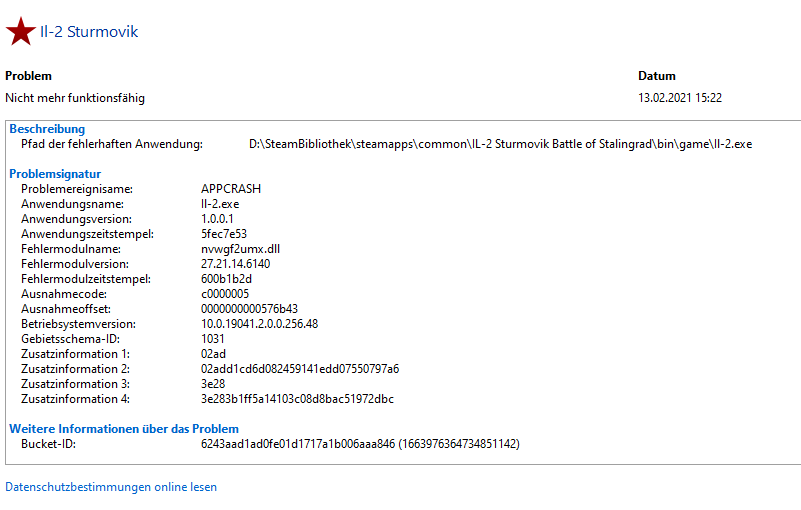Select the Zusatzinformation 2 hash value

point(300,368)
